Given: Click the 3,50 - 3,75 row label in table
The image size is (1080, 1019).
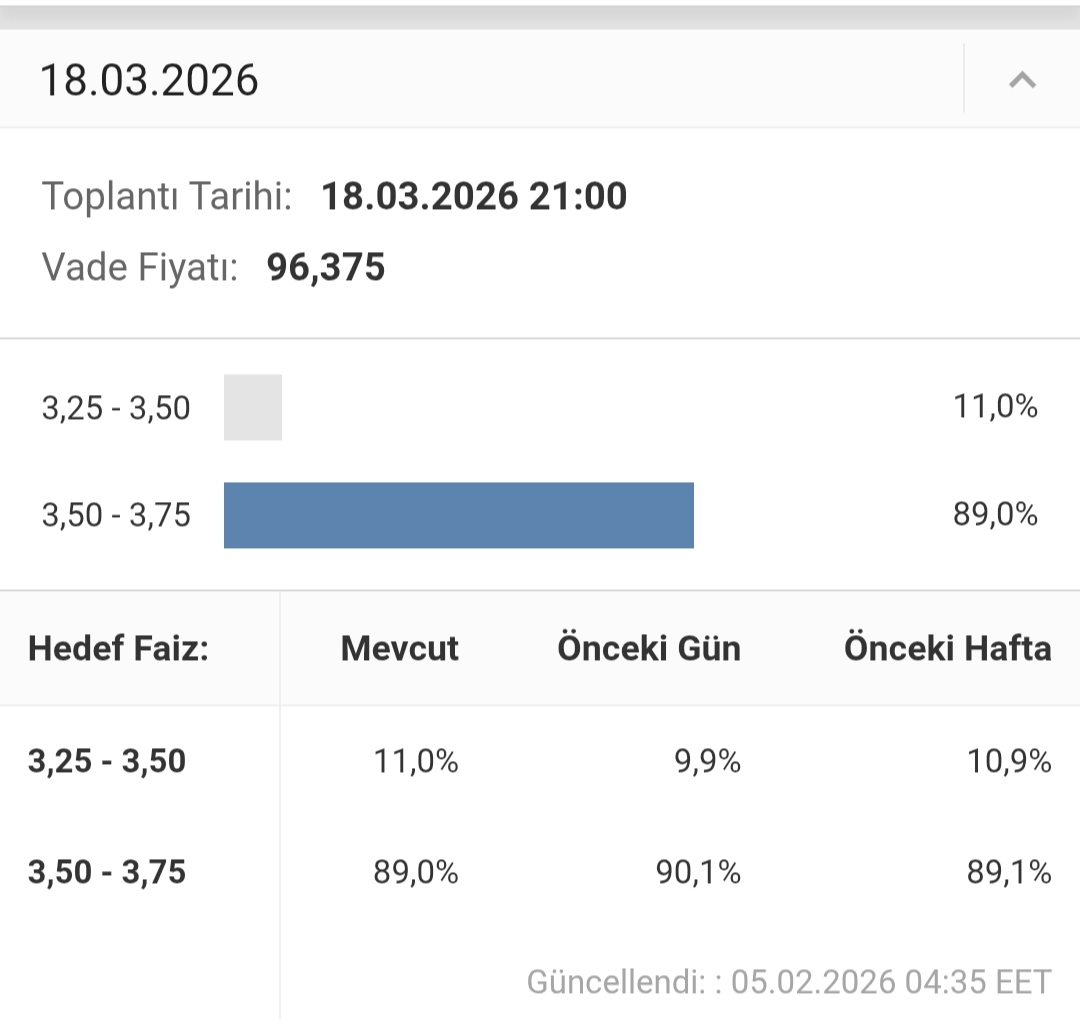Looking at the screenshot, I should (107, 872).
